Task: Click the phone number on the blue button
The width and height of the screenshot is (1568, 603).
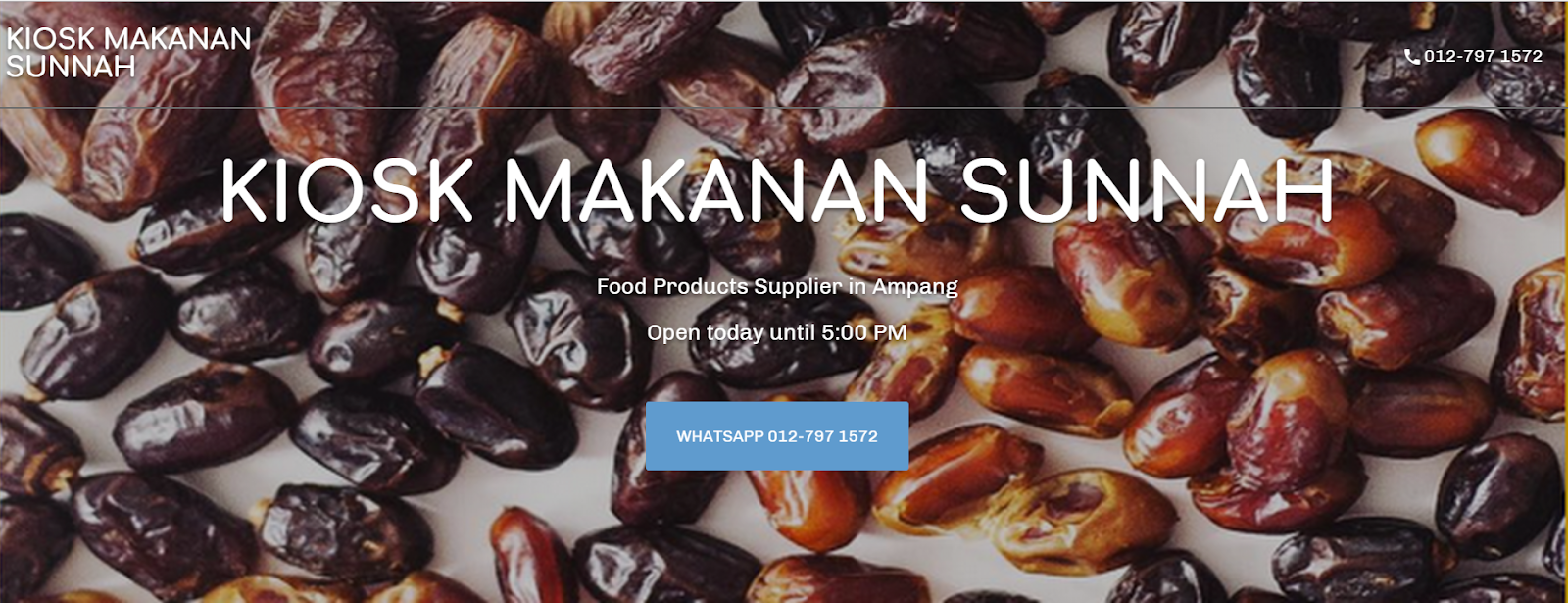Action: pyautogui.click(x=823, y=436)
